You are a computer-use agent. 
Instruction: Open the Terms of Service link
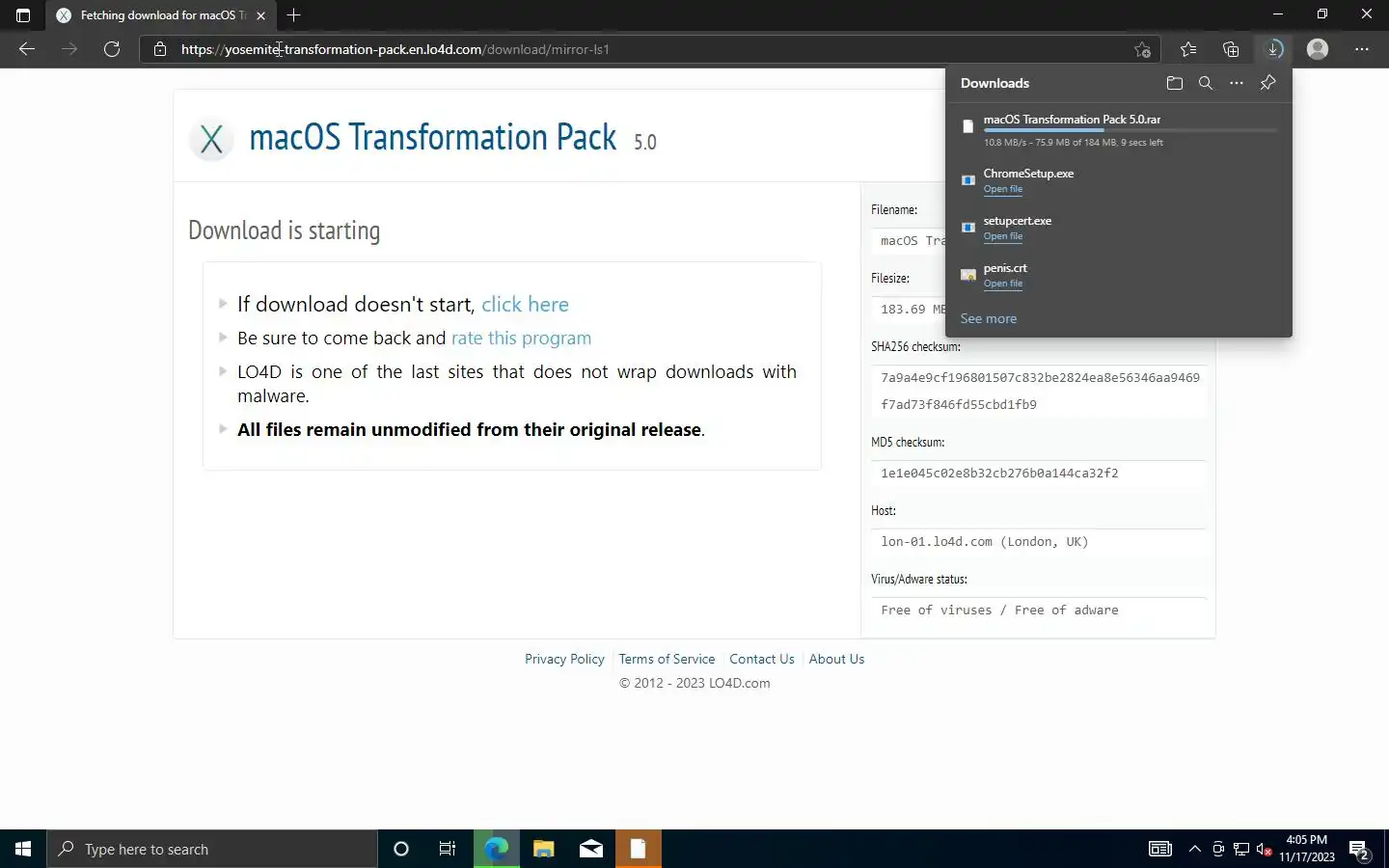click(667, 659)
